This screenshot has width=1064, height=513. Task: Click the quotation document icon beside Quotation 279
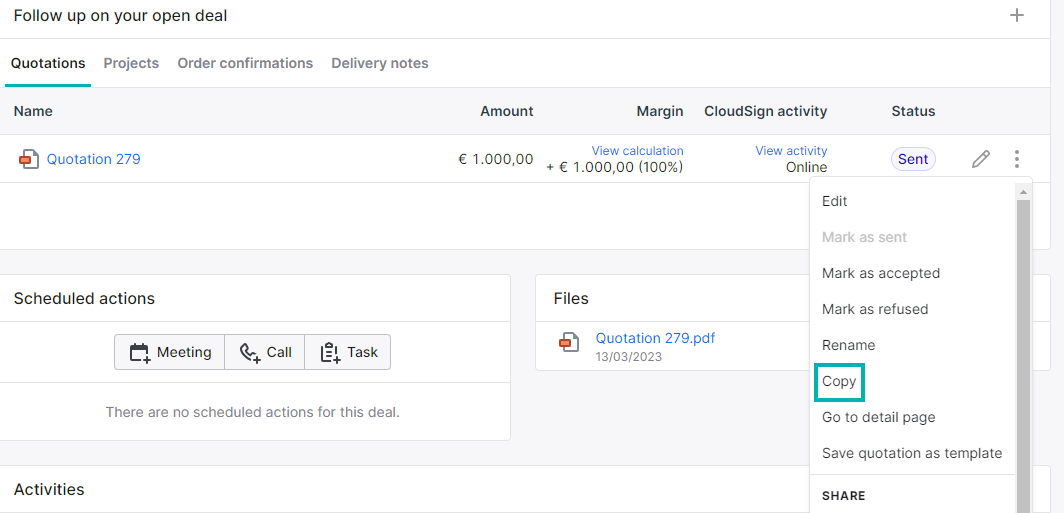(x=29, y=159)
